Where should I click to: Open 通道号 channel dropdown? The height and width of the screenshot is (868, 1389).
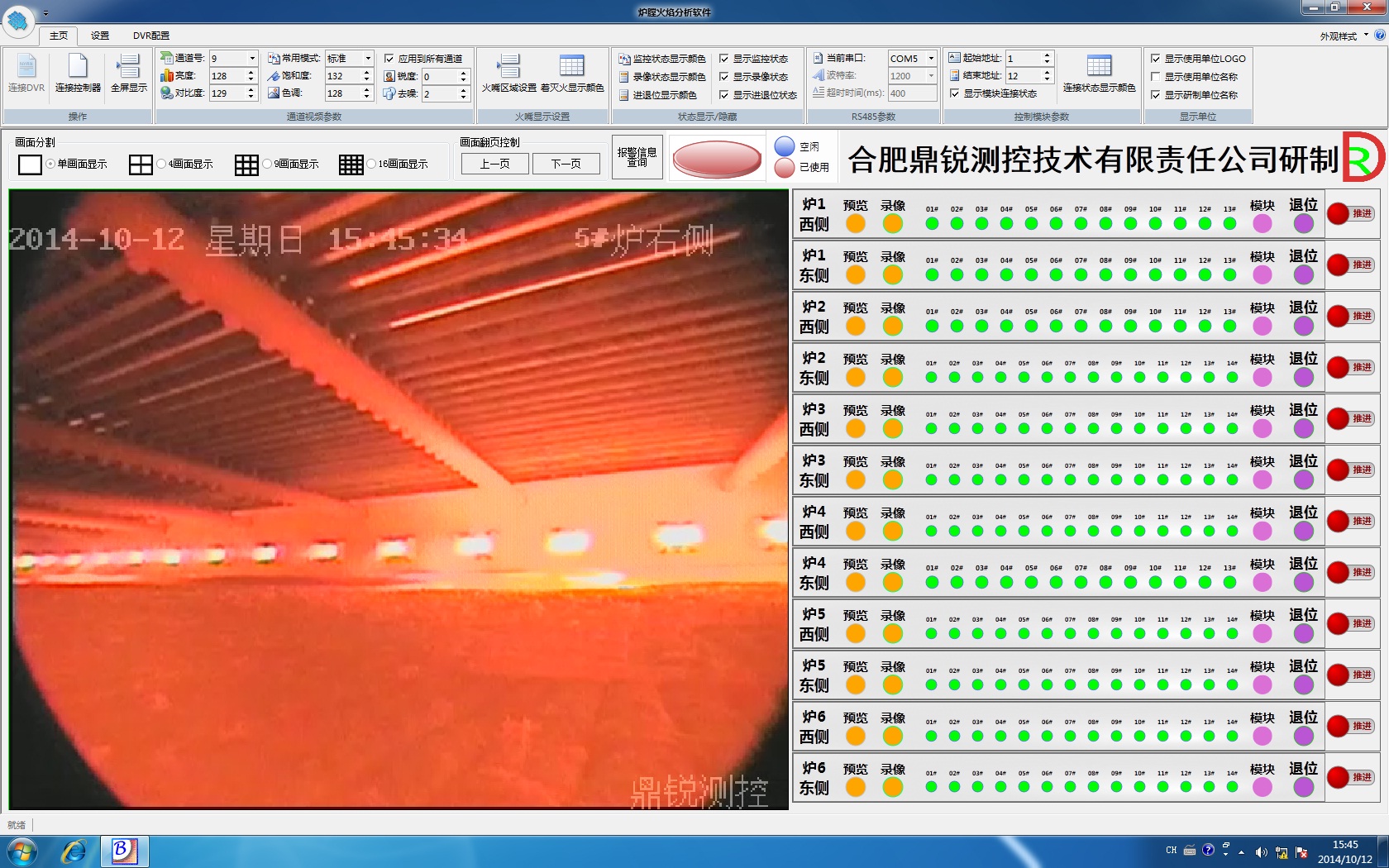click(x=252, y=58)
